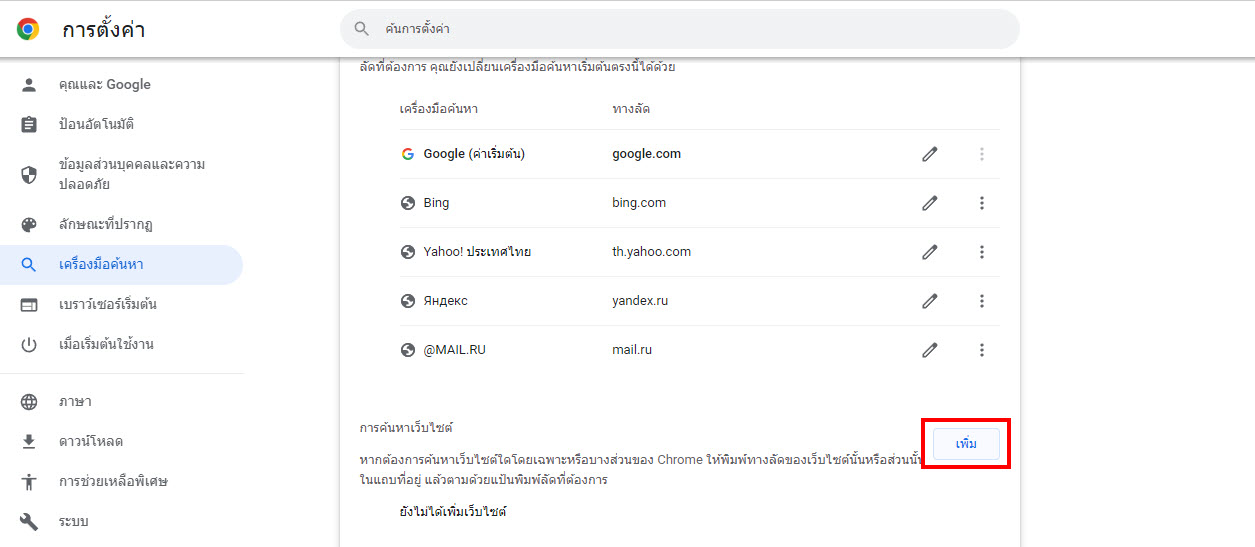
Task: Click the palette icon beside ลักษณะที่ปรากฏ
Action: point(29,224)
